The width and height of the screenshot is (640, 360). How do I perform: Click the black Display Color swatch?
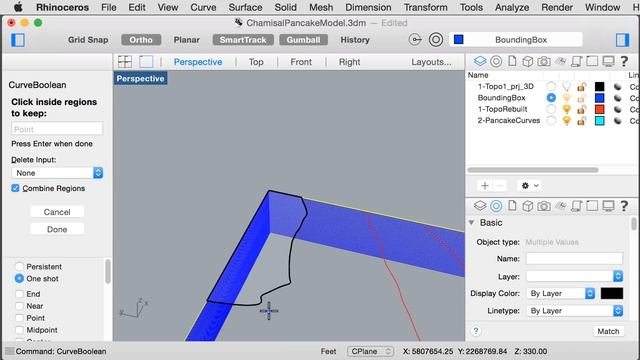coord(611,293)
